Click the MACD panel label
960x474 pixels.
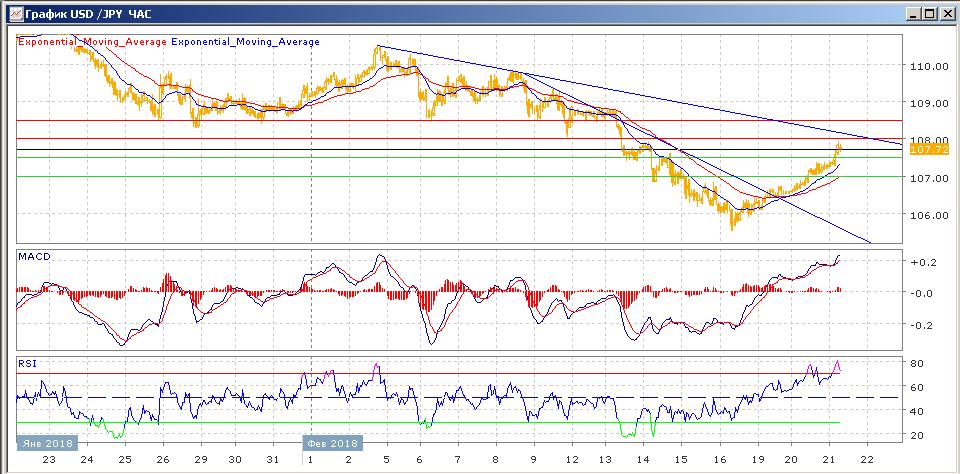click(34, 257)
